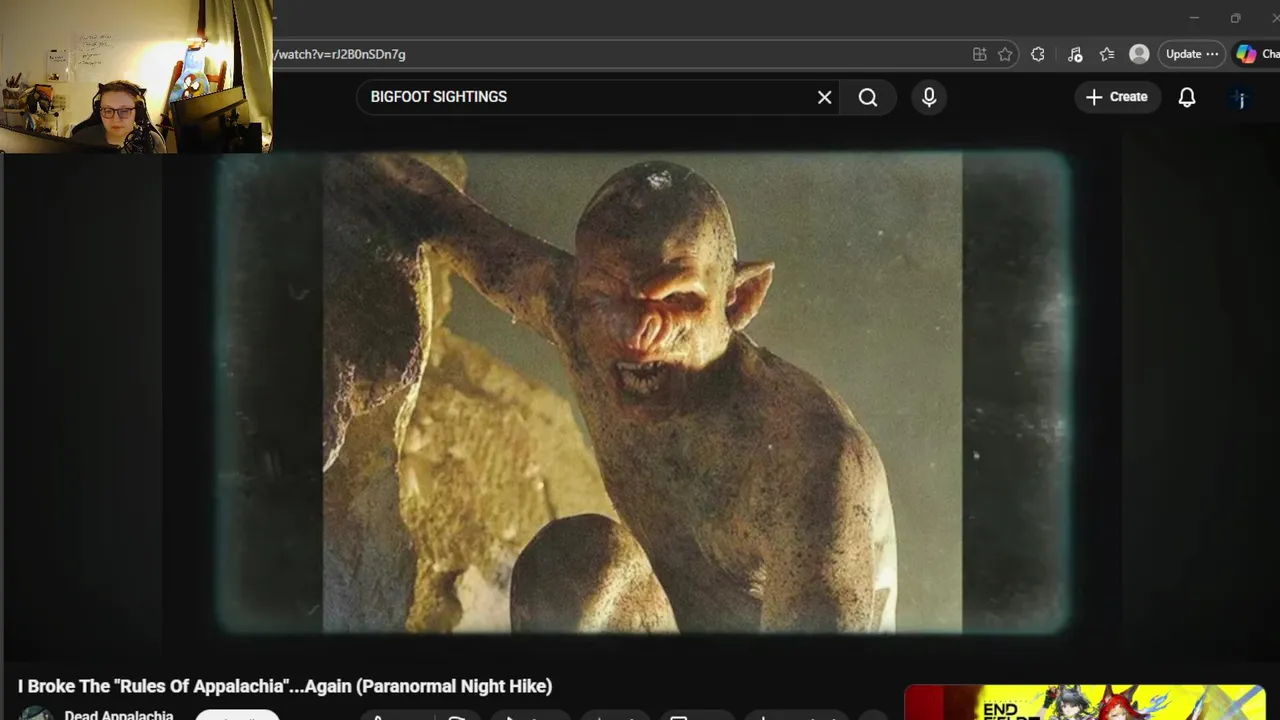Image resolution: width=1280 pixels, height=720 pixels.
Task: Open the Dead Appalachia channel name
Action: click(x=119, y=715)
